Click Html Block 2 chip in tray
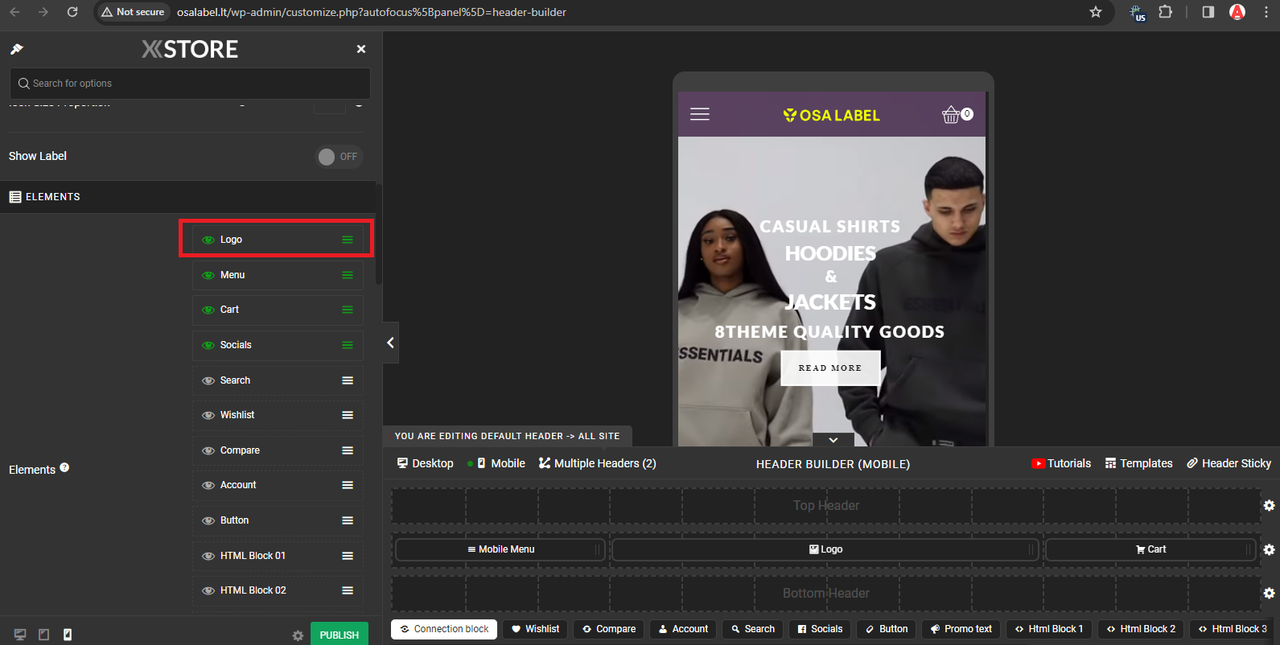Viewport: 1280px width, 645px height. (1141, 629)
